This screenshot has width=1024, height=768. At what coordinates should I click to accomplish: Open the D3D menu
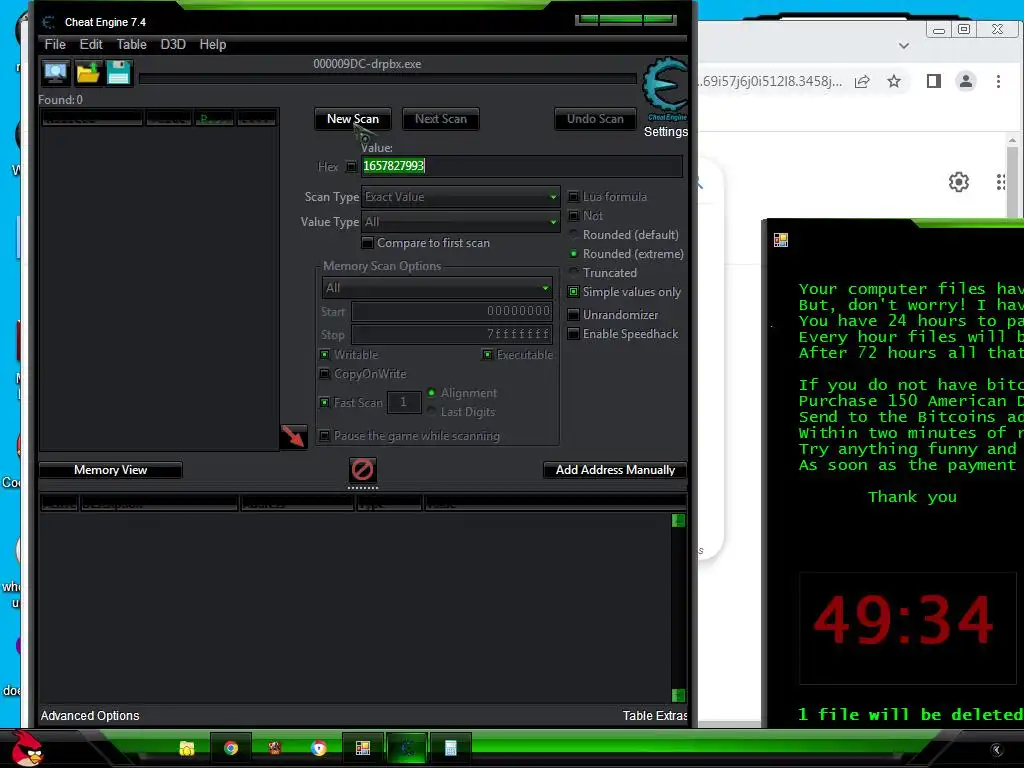coord(173,44)
